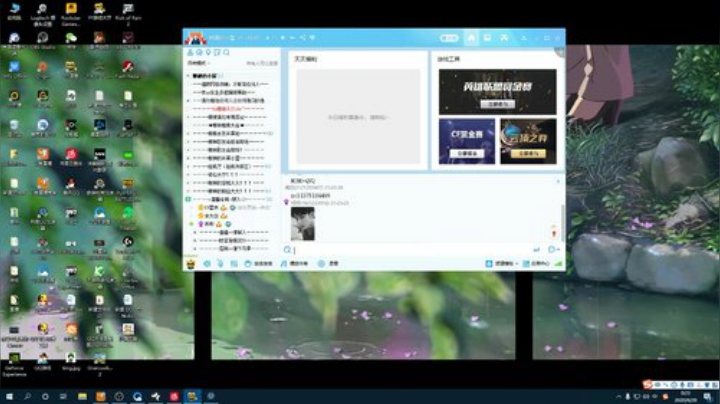This screenshot has width=720, height=404.
Task: Click the green signal bars icon
Action: (x=558, y=264)
